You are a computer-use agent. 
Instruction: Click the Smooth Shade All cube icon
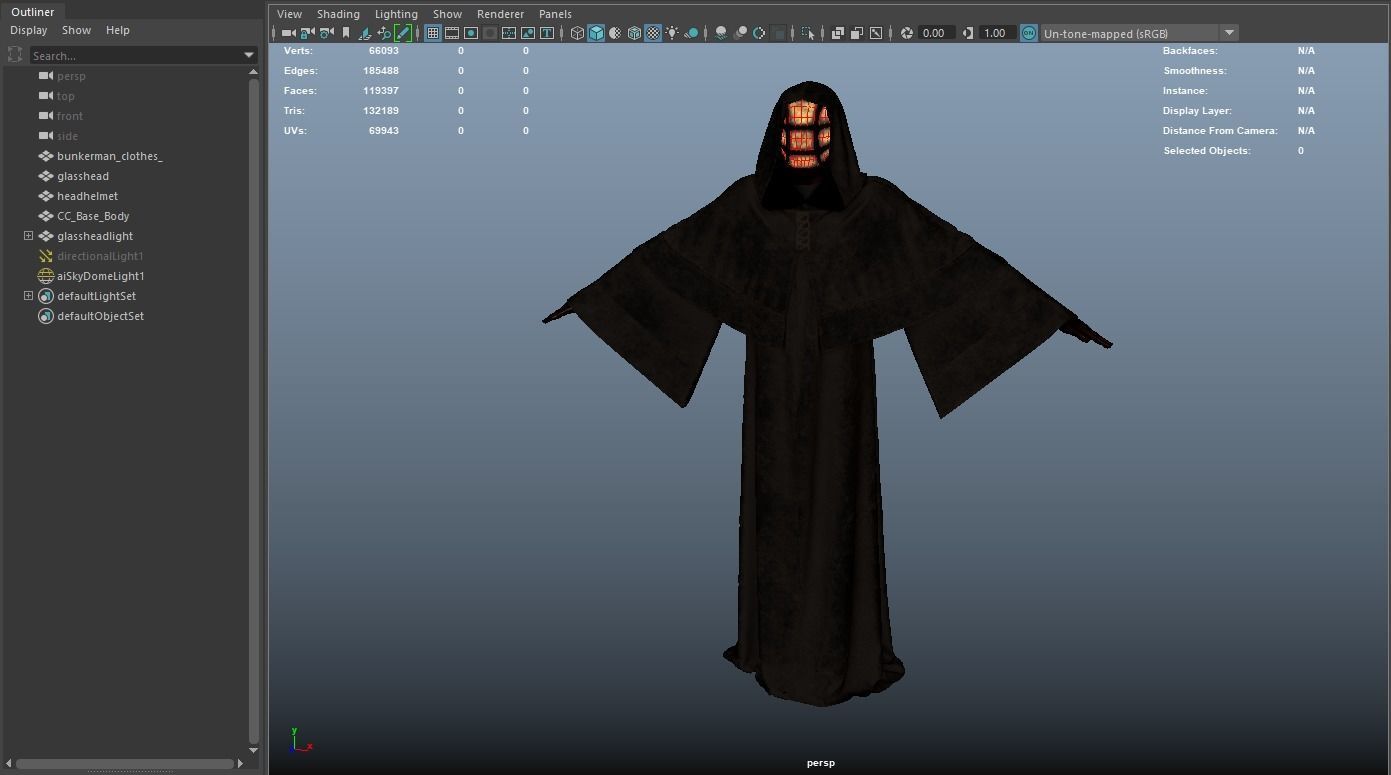[x=596, y=33]
